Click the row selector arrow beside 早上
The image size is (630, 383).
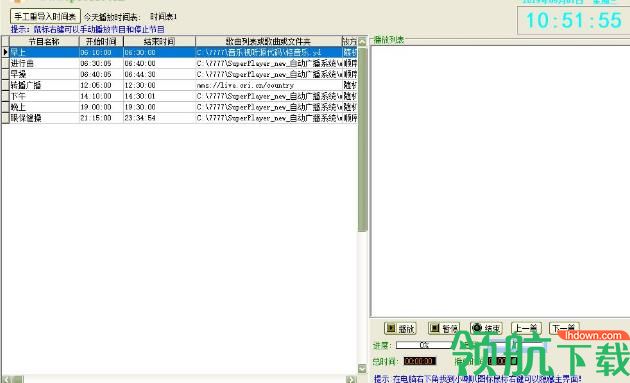5,52
